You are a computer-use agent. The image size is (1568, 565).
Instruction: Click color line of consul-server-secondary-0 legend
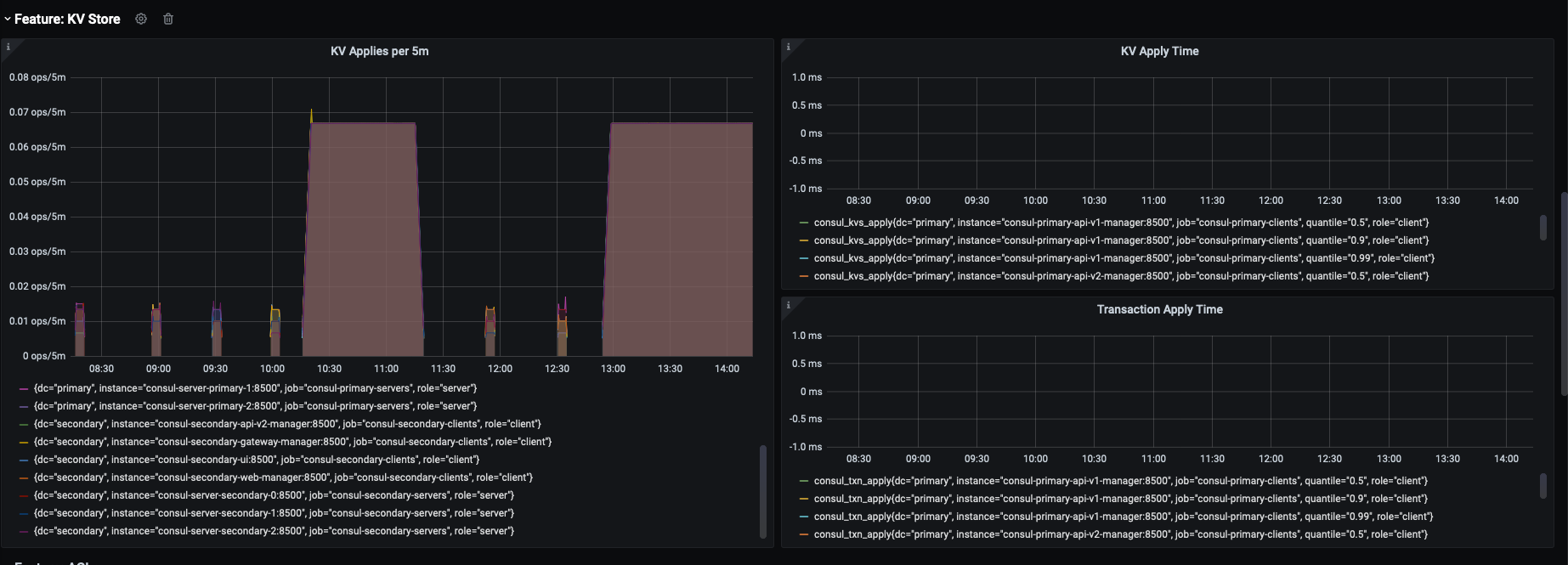tap(24, 495)
